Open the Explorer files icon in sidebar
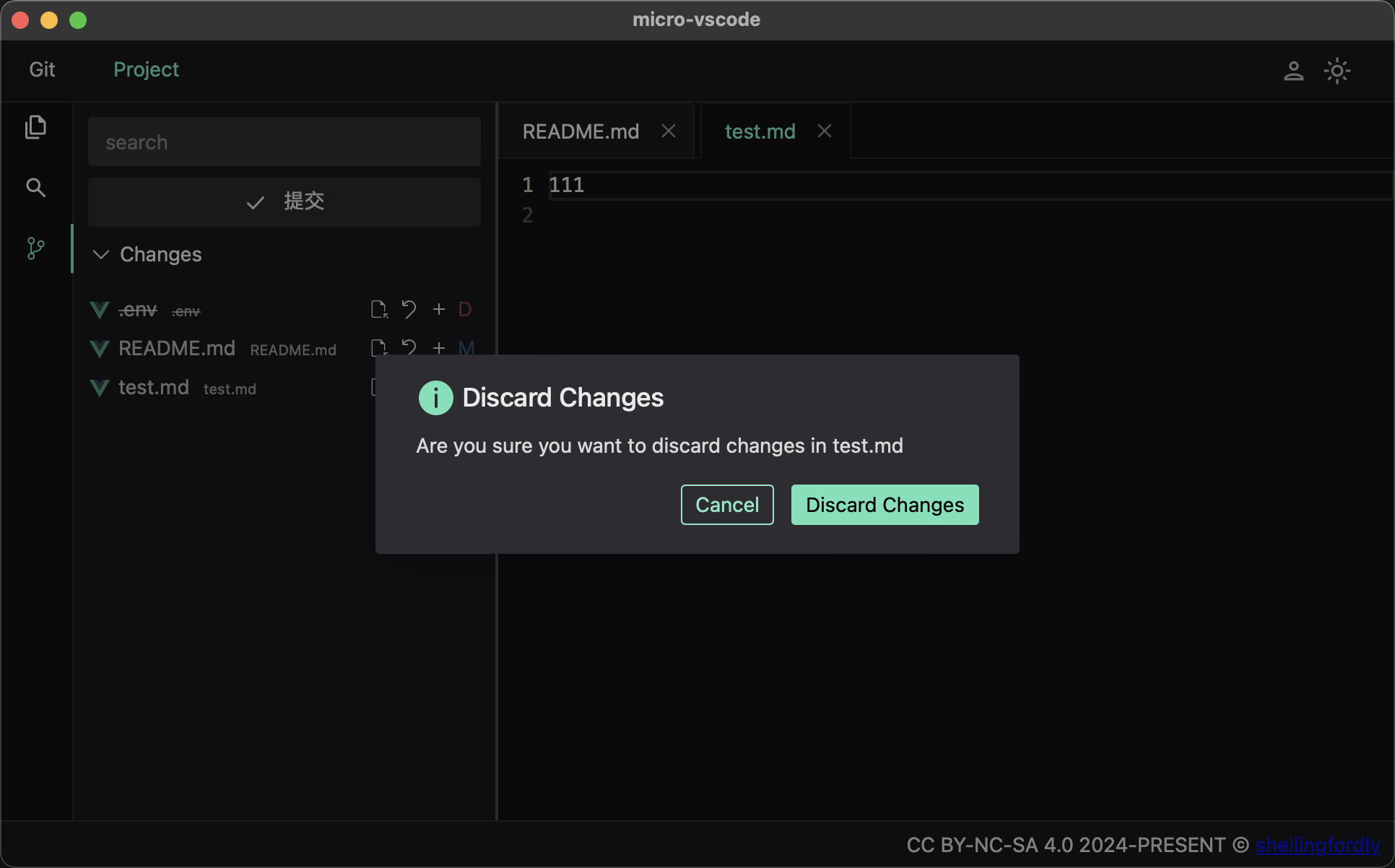Viewport: 1395px width, 868px height. point(35,127)
